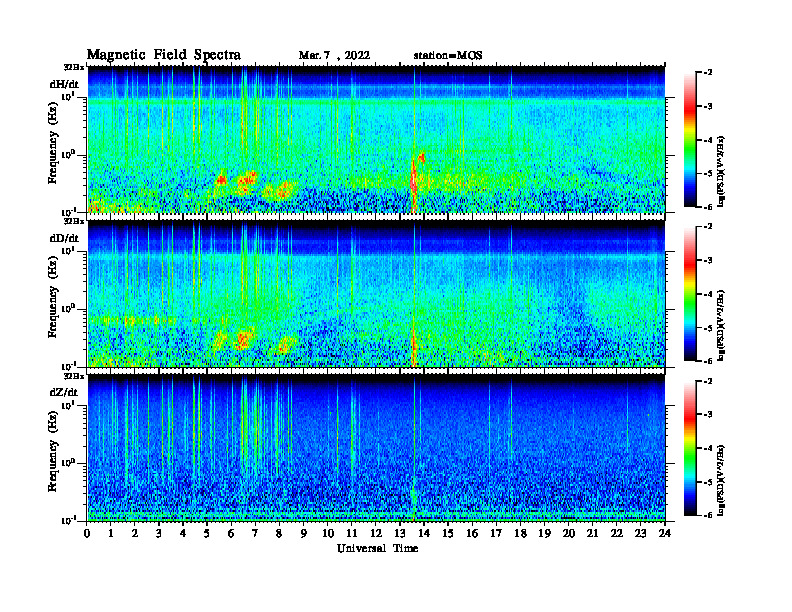Viewport: 792px width, 612px height.
Task: Click the dD/dt panel label
Action: coord(64,238)
